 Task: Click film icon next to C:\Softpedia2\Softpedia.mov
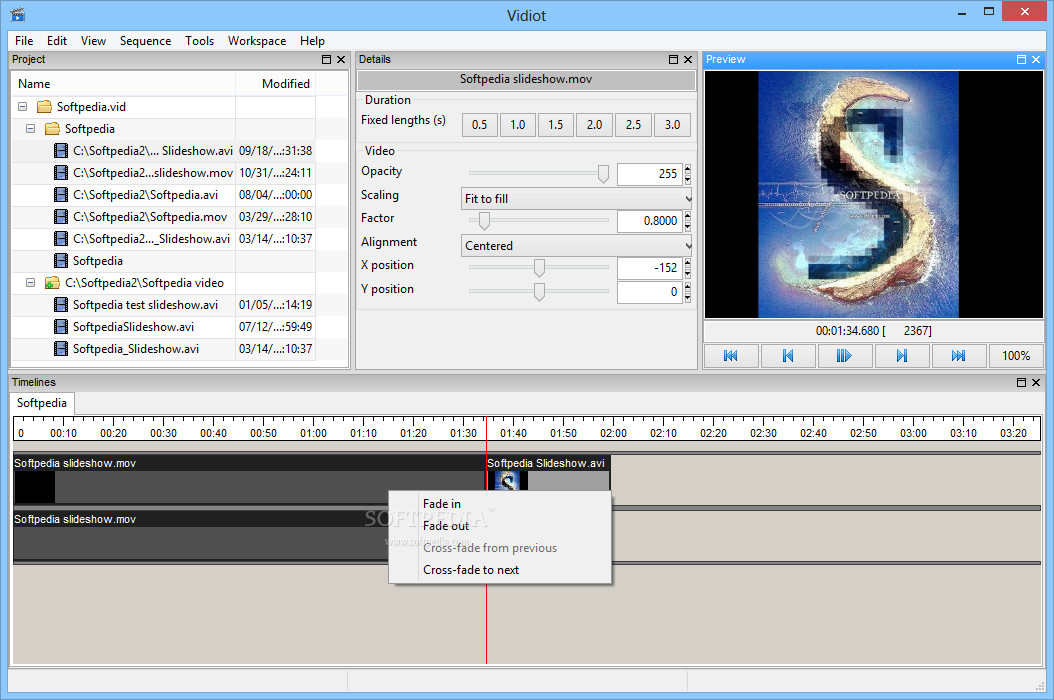tap(61, 217)
